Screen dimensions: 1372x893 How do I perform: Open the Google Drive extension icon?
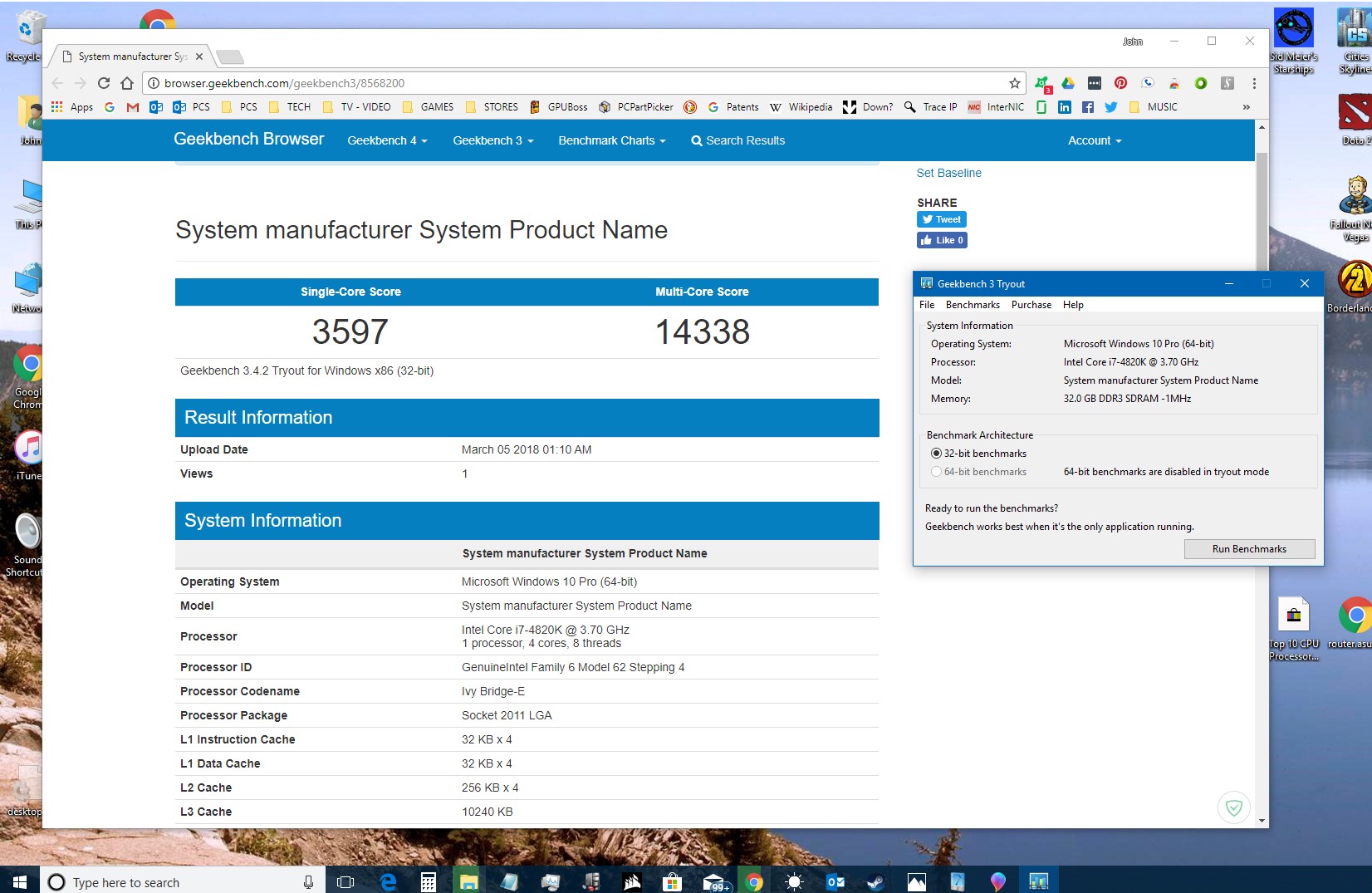(x=1068, y=83)
